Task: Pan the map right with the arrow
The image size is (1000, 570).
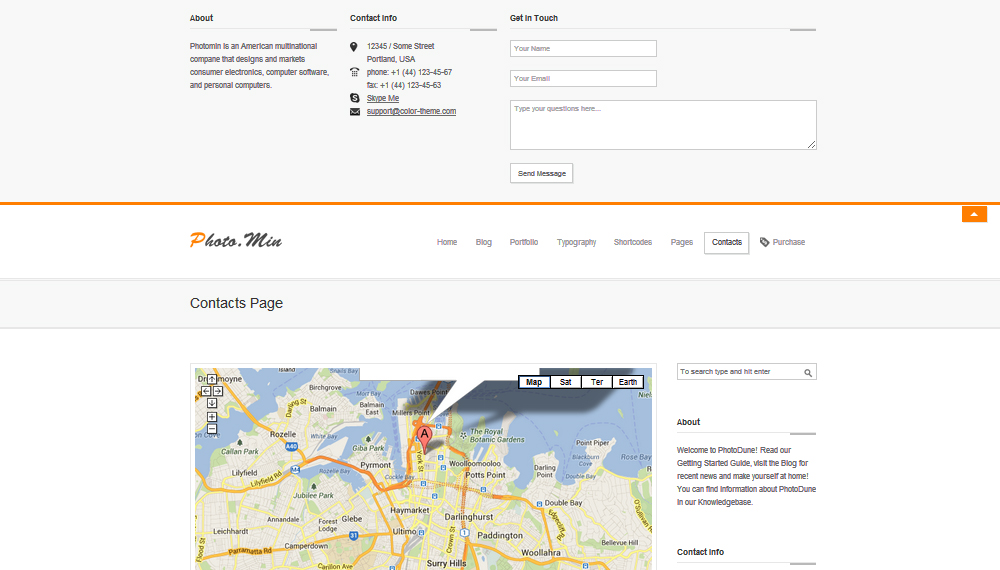Action: pyautogui.click(x=218, y=391)
